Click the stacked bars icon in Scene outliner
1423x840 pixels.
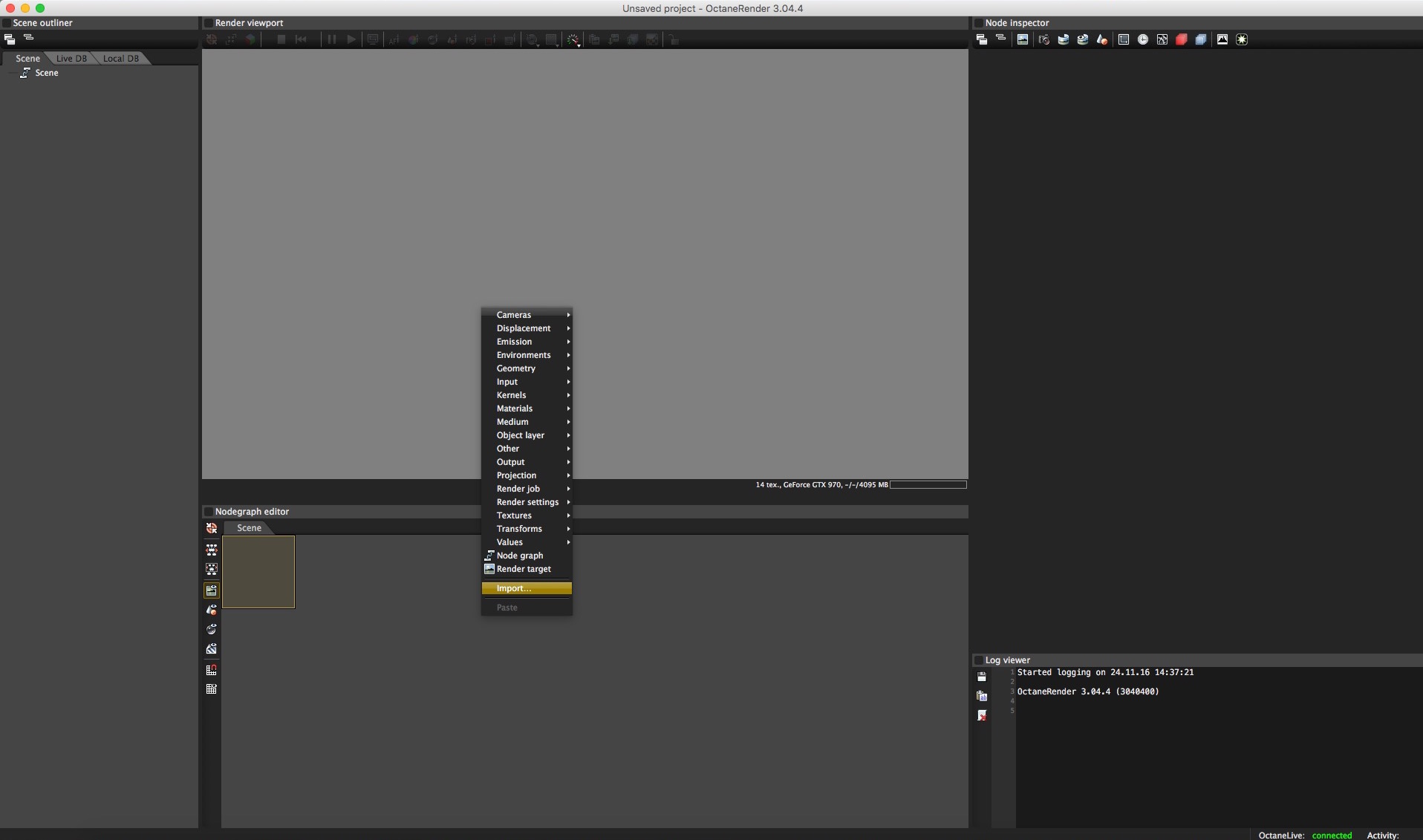pyautogui.click(x=29, y=37)
